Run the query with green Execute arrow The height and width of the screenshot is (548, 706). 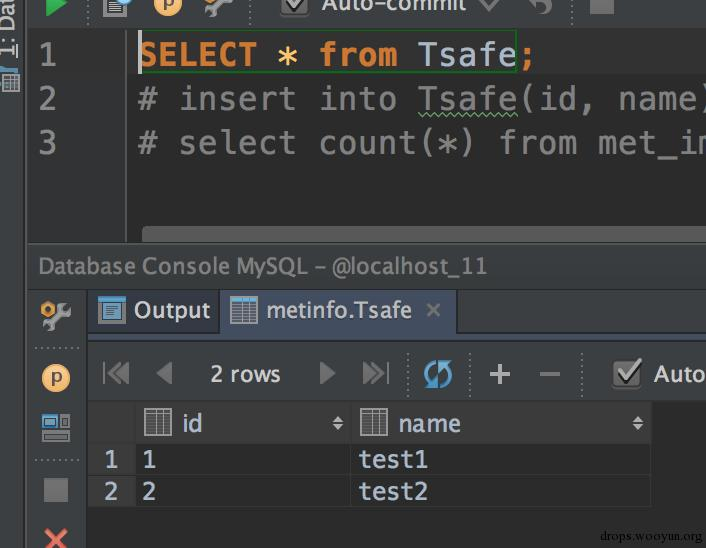pyautogui.click(x=57, y=7)
